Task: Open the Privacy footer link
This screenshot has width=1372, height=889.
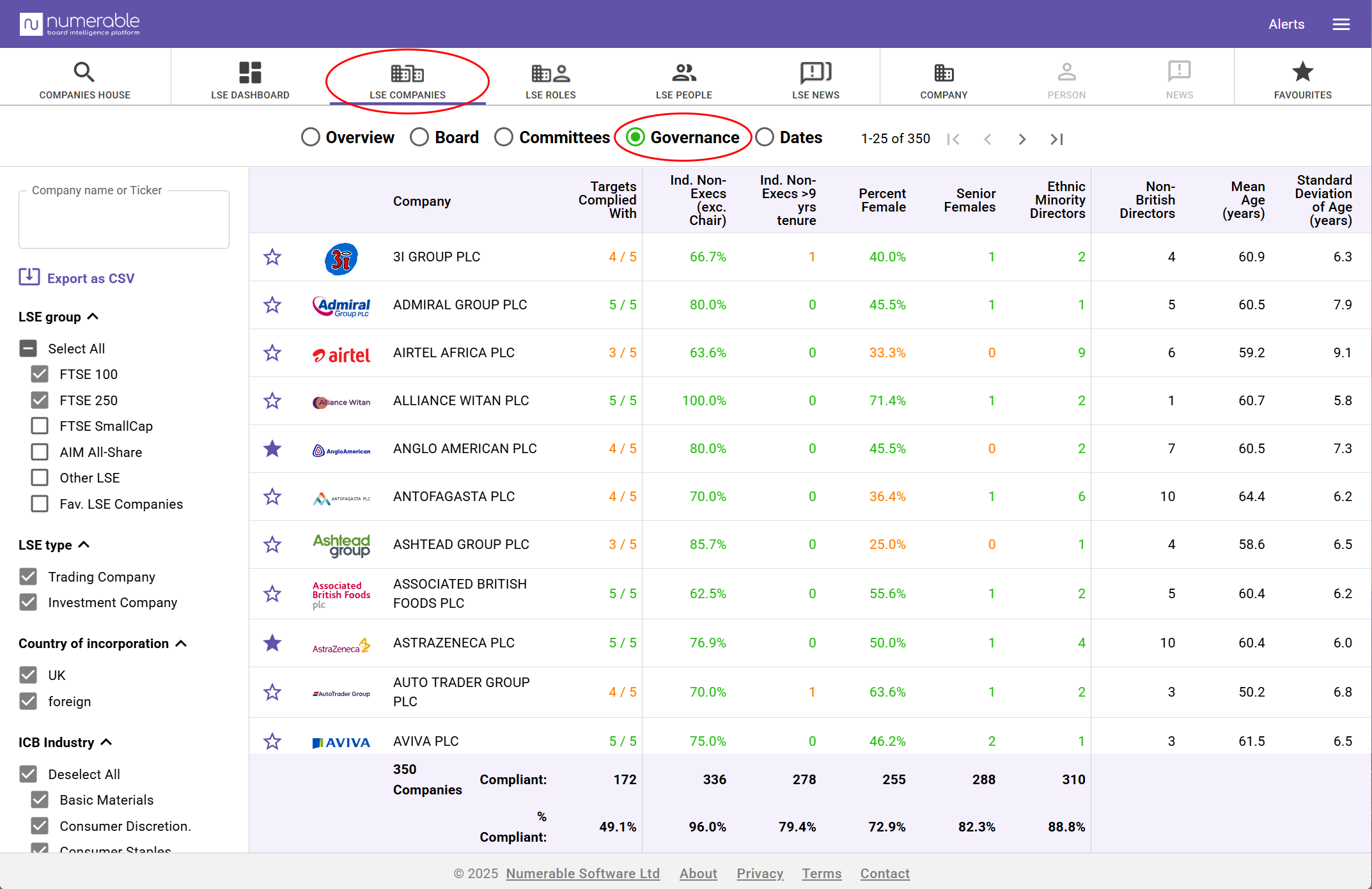Action: point(760,873)
